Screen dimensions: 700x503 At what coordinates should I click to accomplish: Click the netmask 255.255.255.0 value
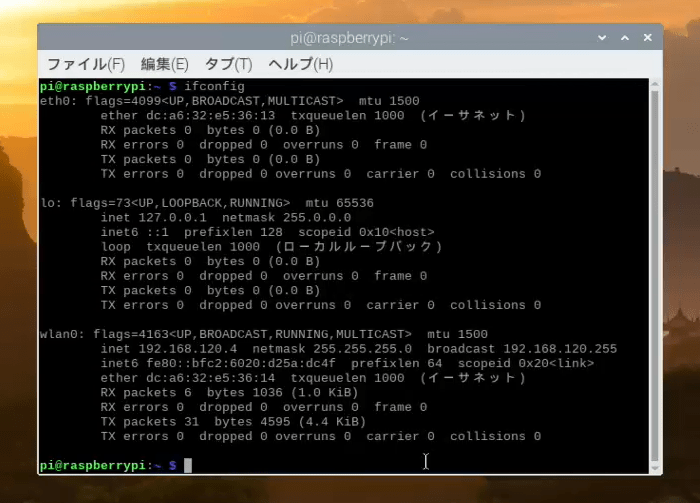coord(362,349)
